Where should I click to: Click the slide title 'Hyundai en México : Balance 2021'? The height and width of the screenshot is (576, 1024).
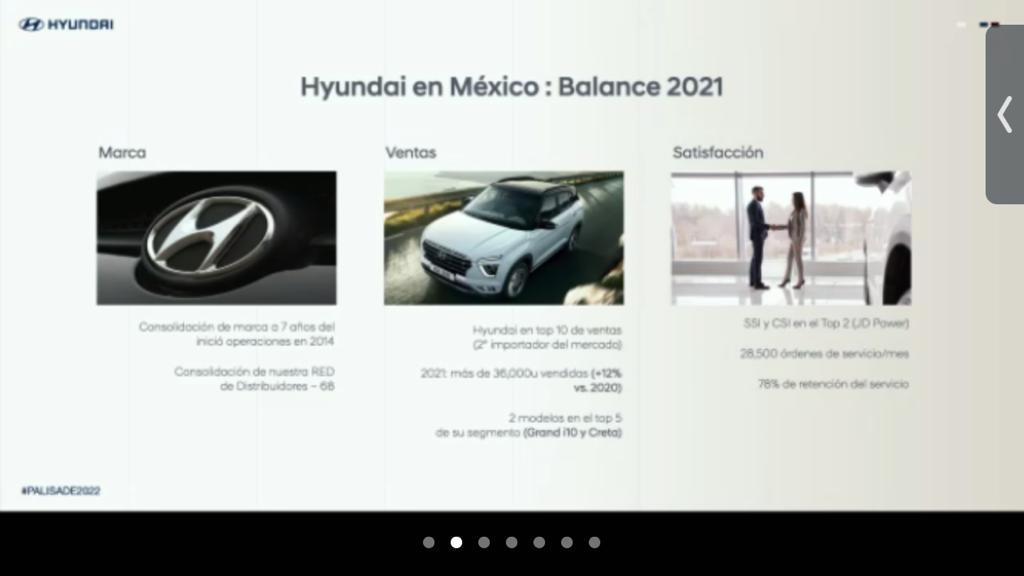pyautogui.click(x=511, y=86)
